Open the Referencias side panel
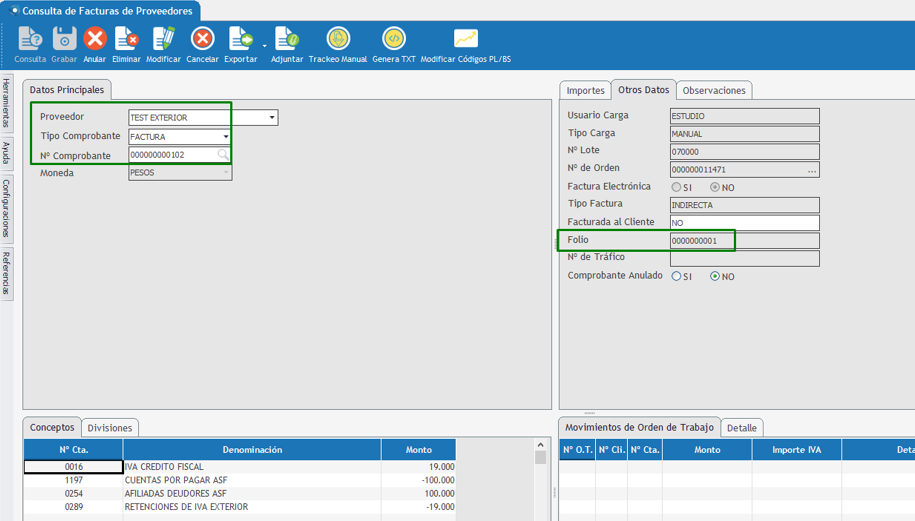The image size is (915, 521). coord(6,273)
